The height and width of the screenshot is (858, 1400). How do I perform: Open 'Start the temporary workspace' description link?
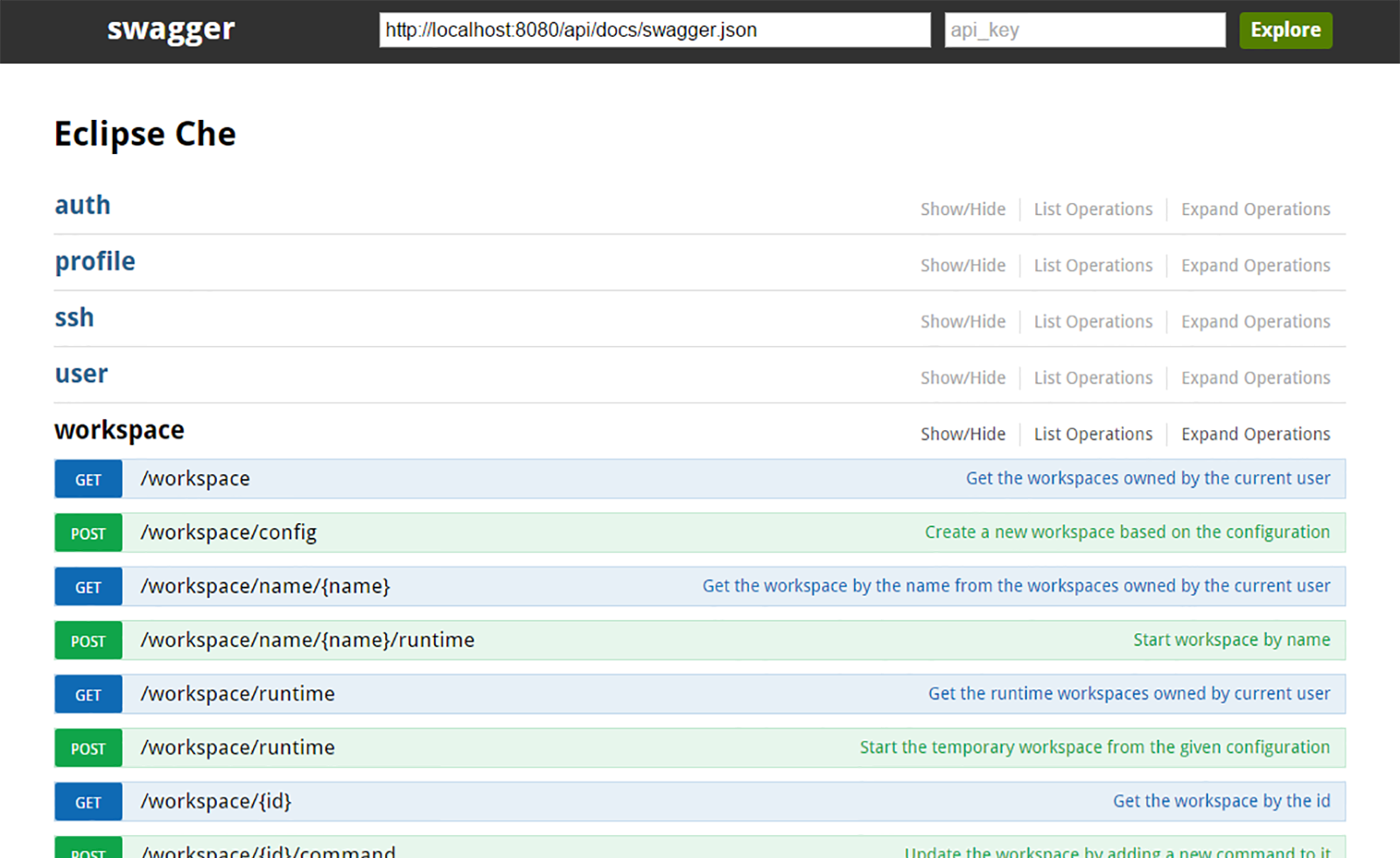pos(1094,748)
